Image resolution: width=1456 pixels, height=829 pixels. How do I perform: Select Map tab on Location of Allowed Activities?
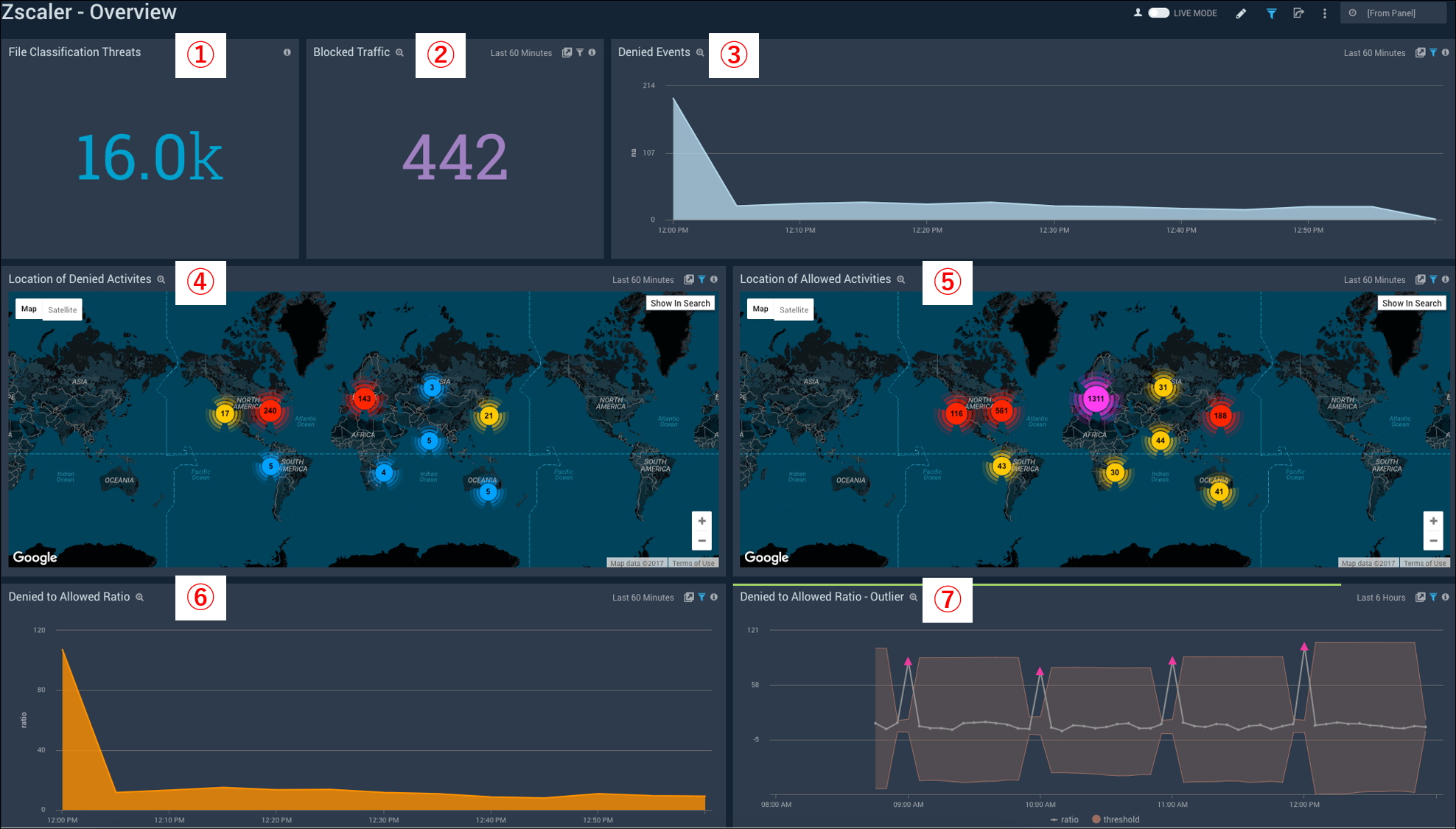(x=759, y=309)
